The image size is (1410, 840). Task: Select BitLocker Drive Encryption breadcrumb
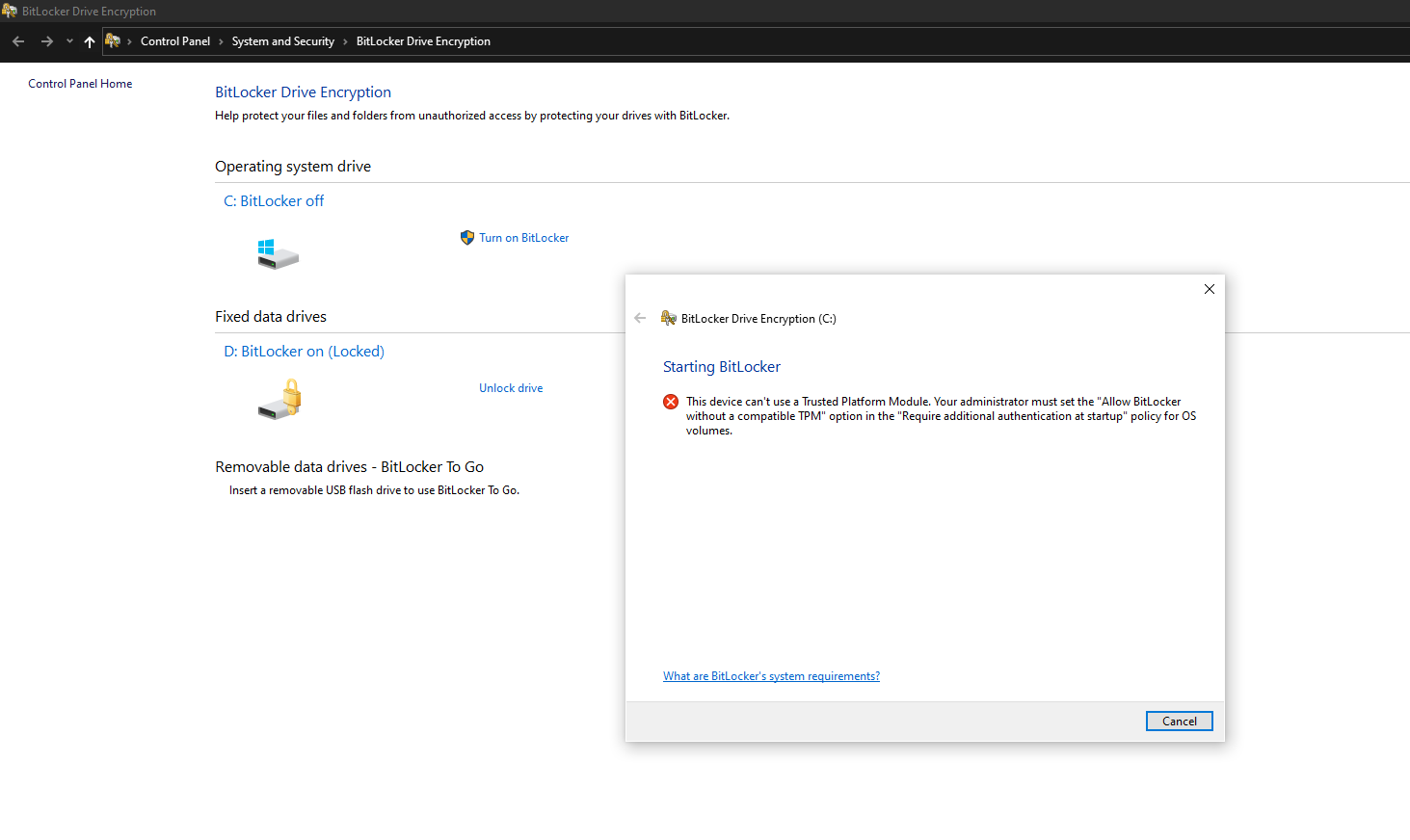[x=423, y=41]
